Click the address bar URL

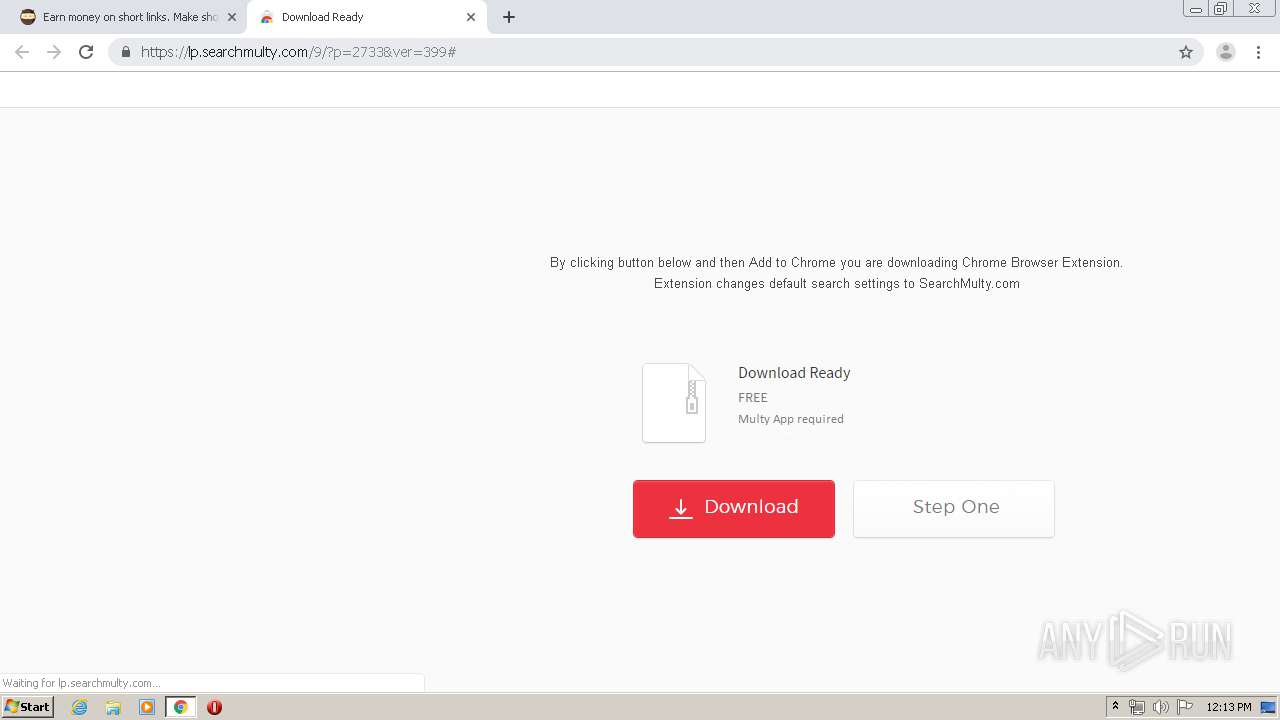point(298,52)
